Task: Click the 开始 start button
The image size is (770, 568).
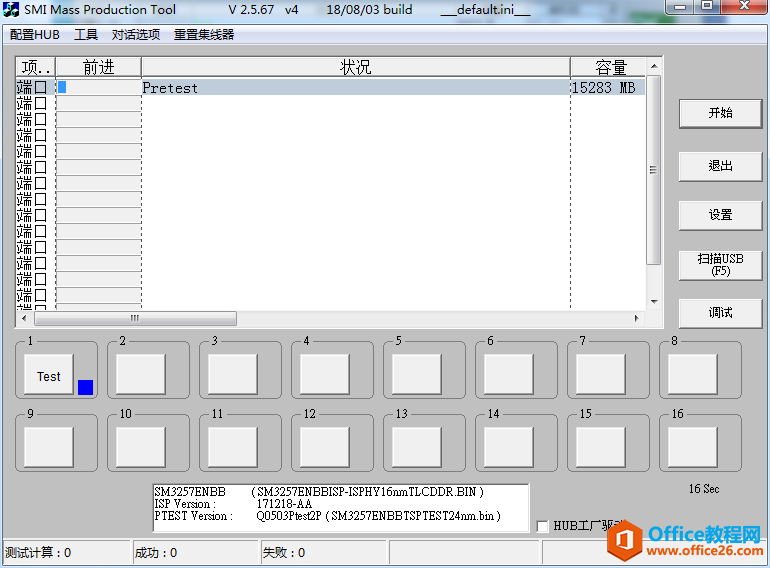Action: tap(720, 113)
